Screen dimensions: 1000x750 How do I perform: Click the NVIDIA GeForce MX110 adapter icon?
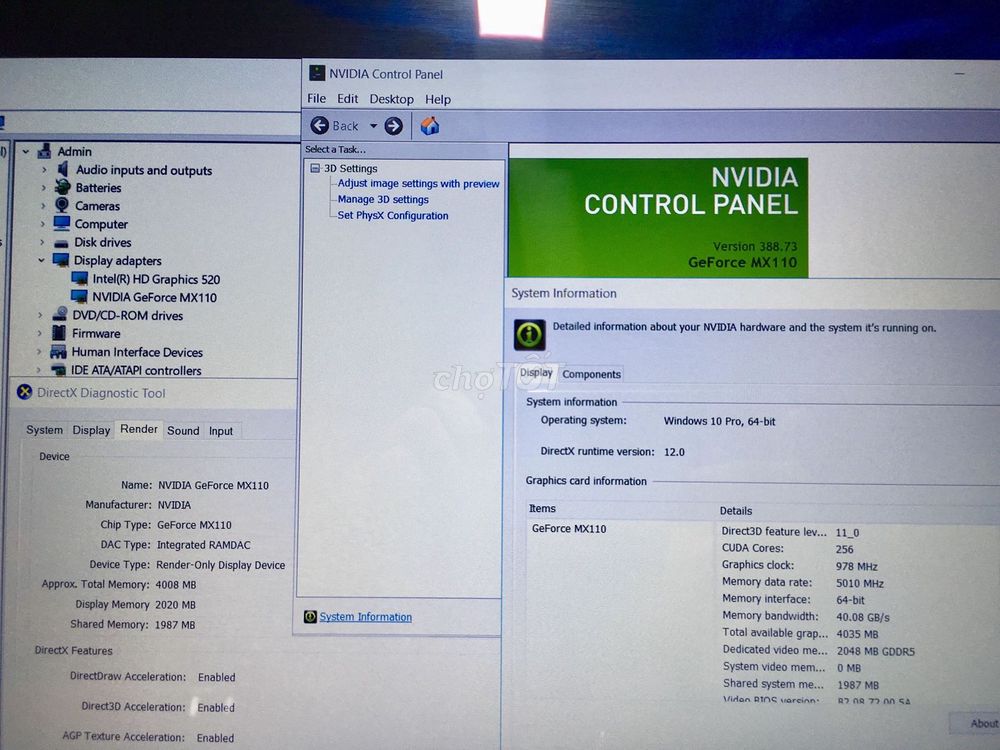79,297
